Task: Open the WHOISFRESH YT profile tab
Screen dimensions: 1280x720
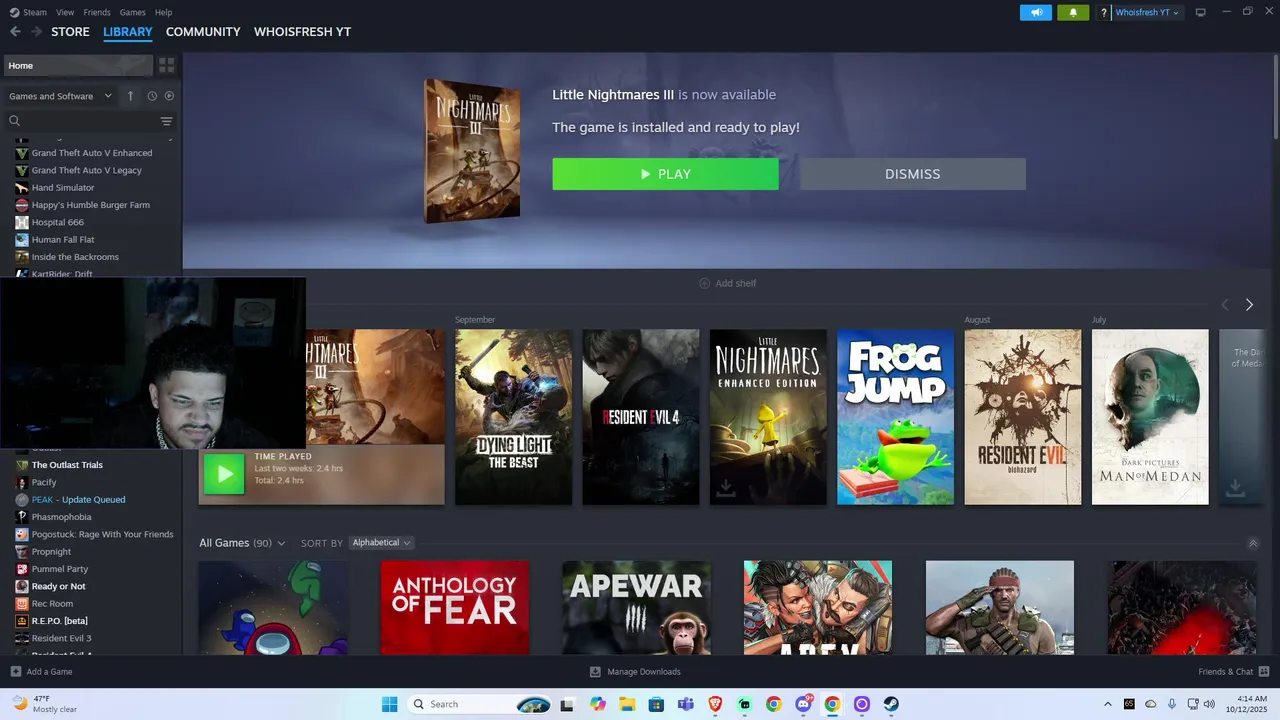Action: (302, 32)
